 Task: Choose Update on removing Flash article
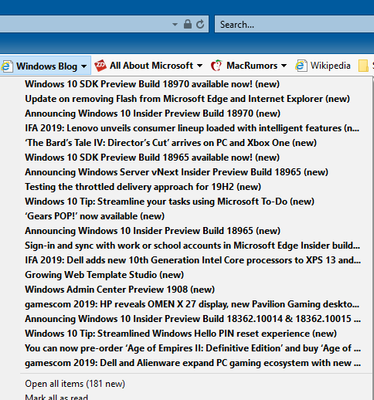coord(187,99)
